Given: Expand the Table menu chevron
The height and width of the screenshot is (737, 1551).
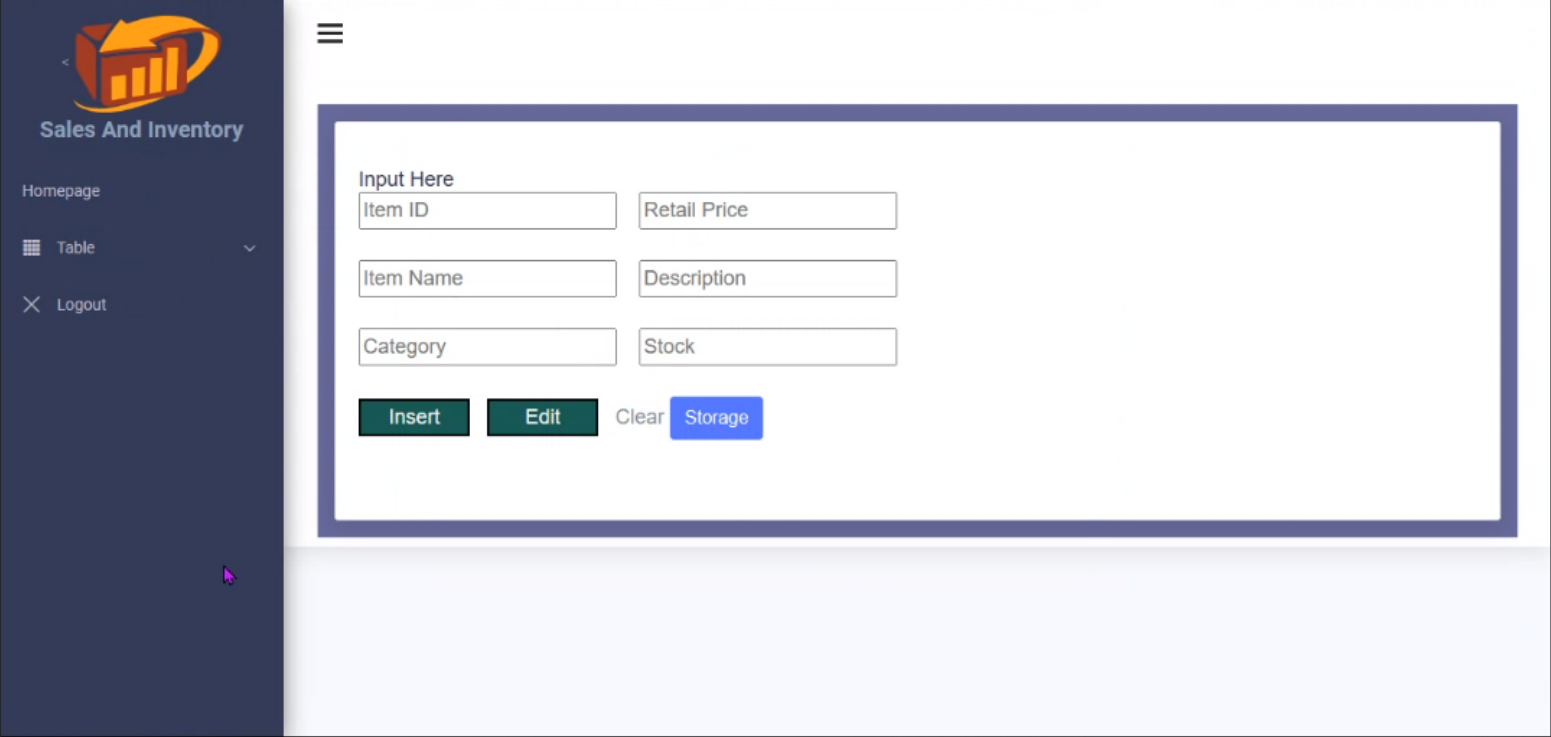Looking at the screenshot, I should 249,248.
